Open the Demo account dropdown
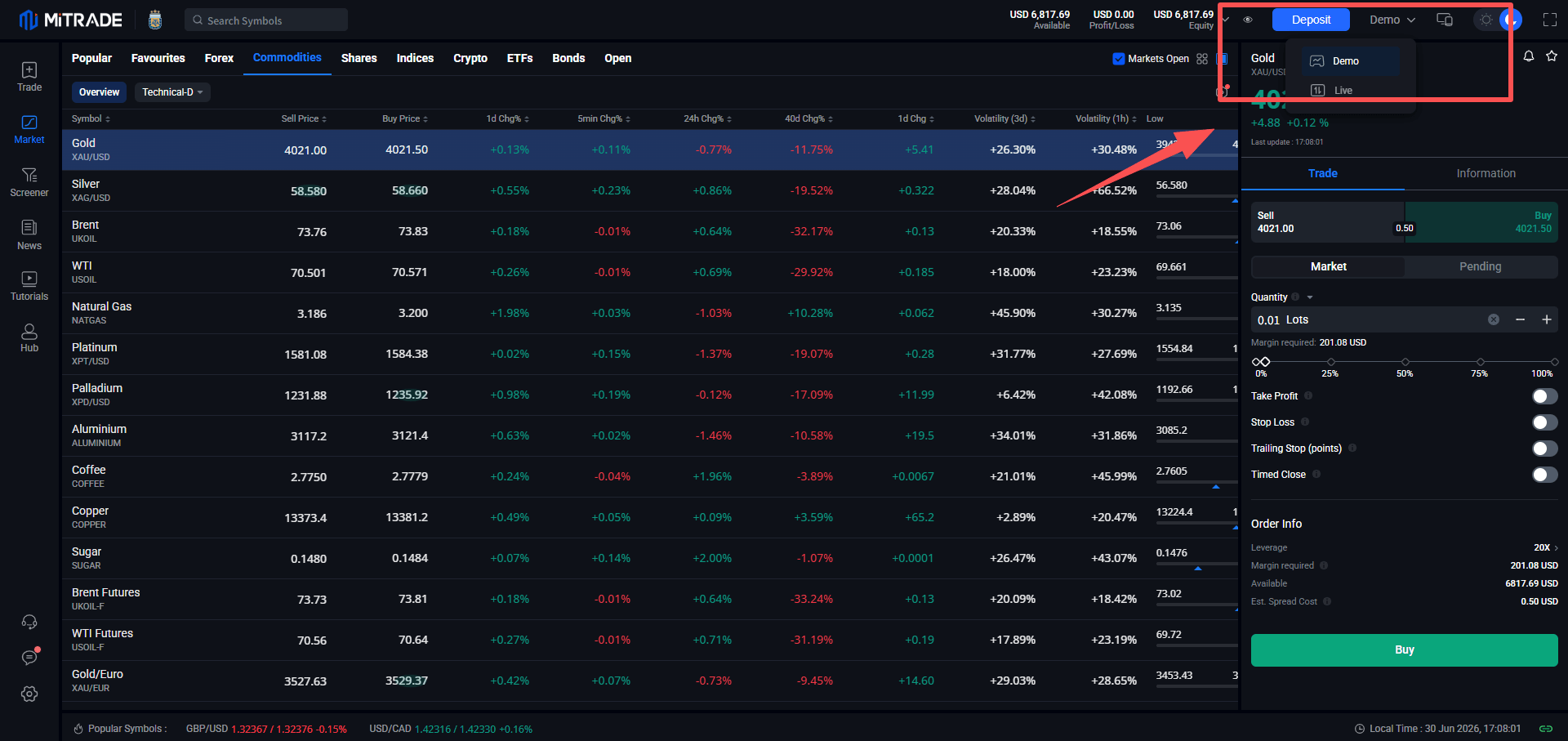Image resolution: width=1568 pixels, height=741 pixels. pyautogui.click(x=1392, y=20)
